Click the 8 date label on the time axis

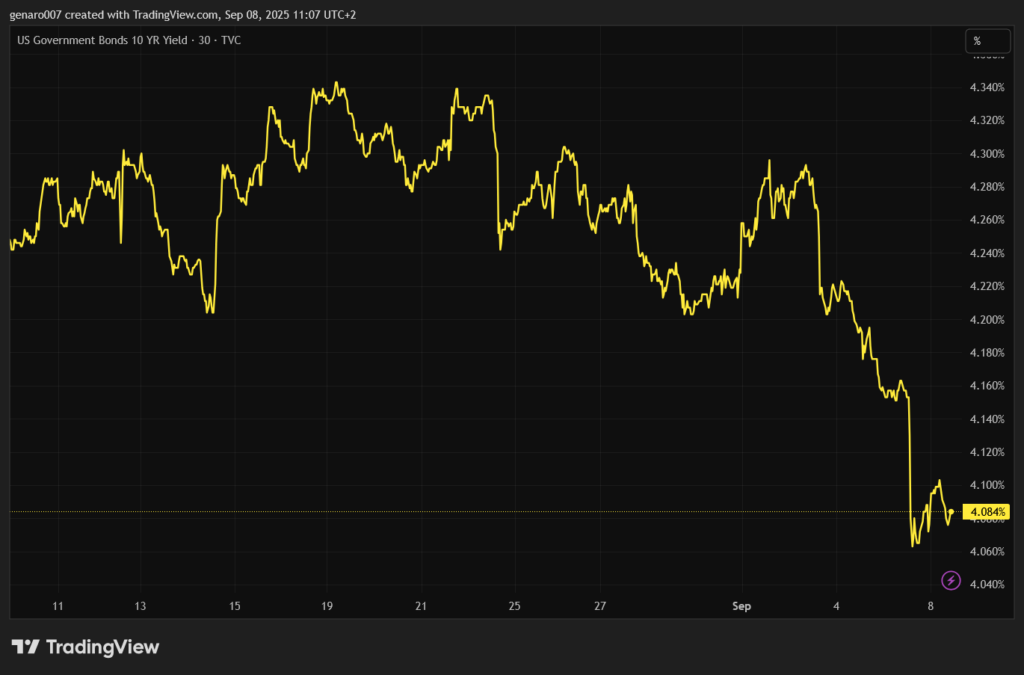[930, 606]
